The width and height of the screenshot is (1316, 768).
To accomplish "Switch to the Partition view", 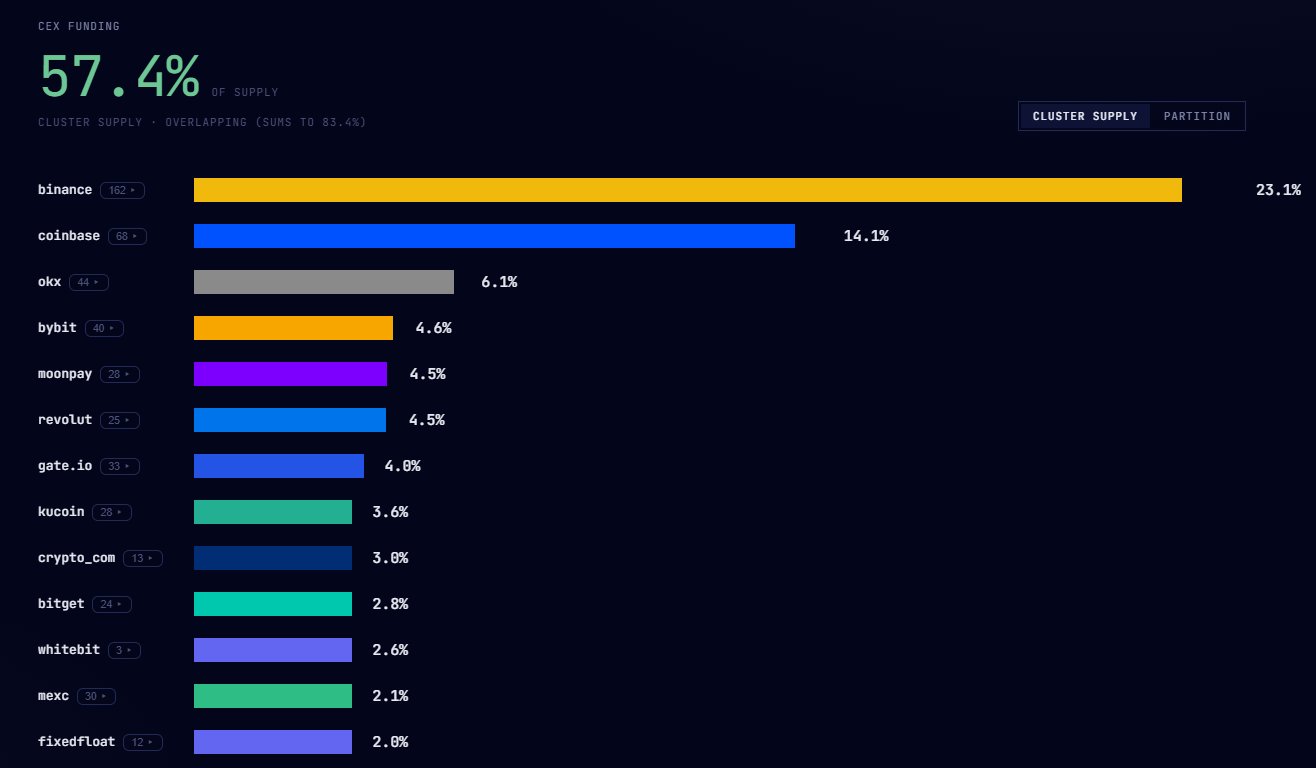I will pyautogui.click(x=1197, y=116).
